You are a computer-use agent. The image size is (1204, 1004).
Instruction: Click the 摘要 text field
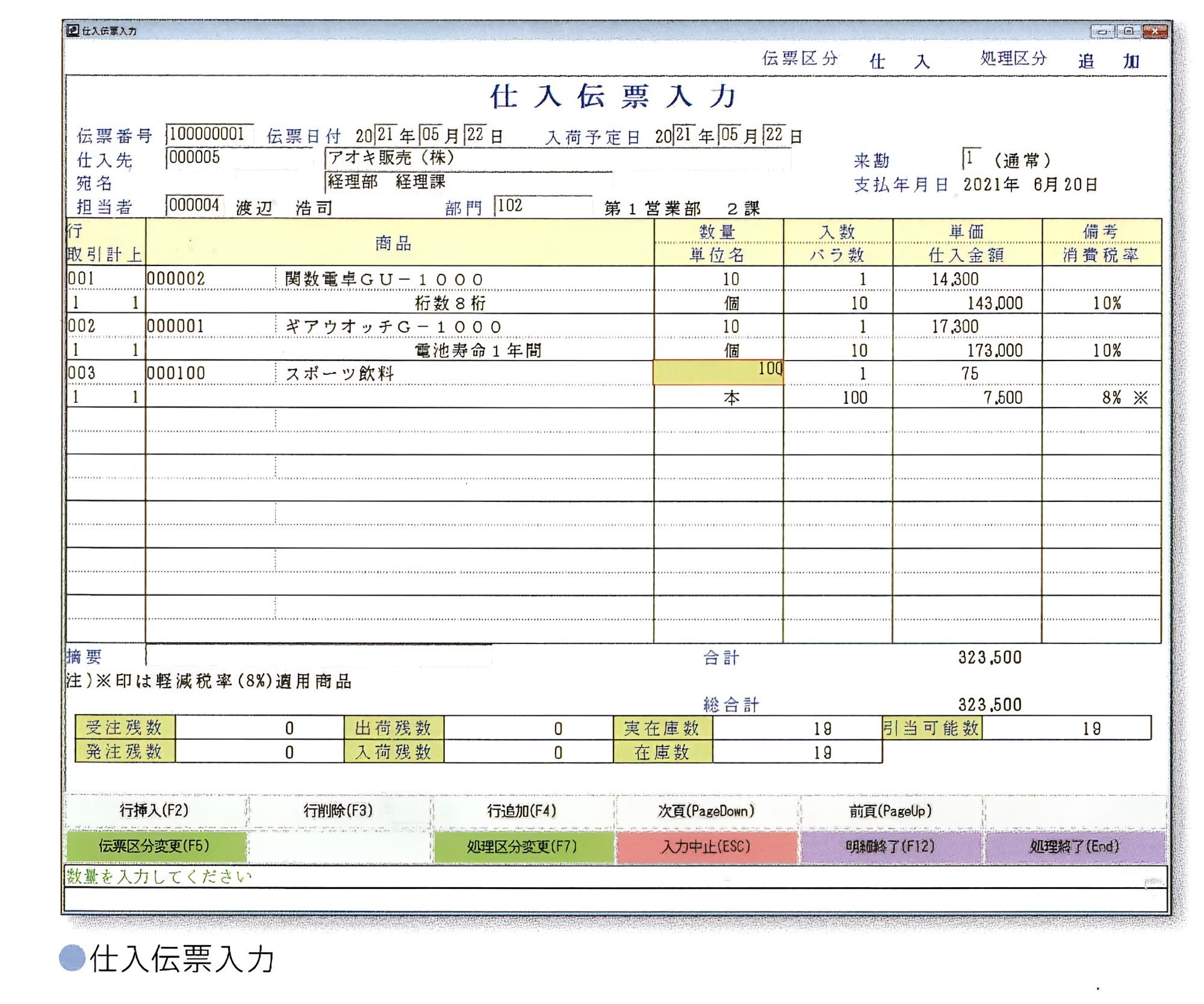tap(319, 656)
